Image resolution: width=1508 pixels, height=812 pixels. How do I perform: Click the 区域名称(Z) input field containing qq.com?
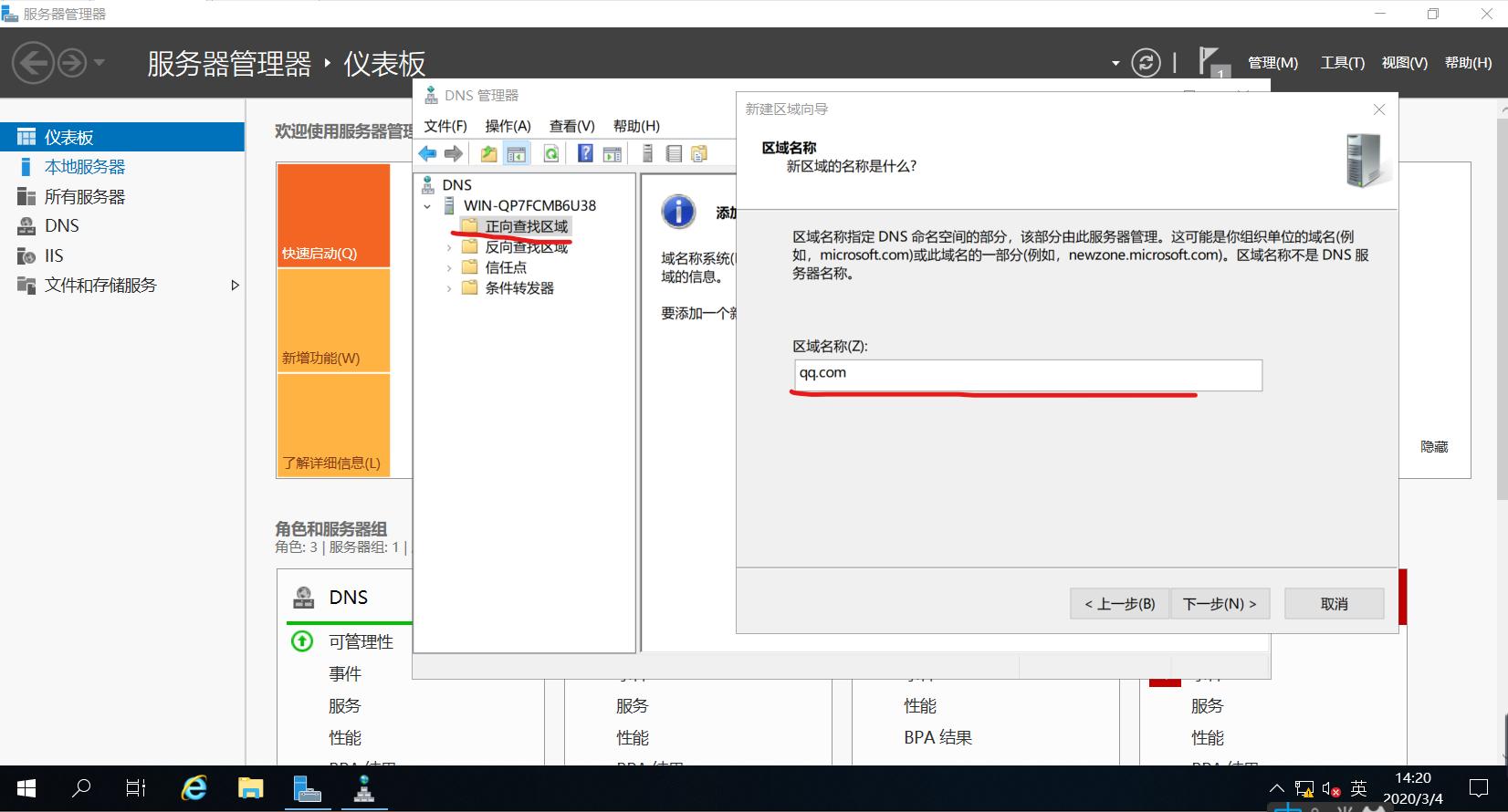[x=1028, y=375]
